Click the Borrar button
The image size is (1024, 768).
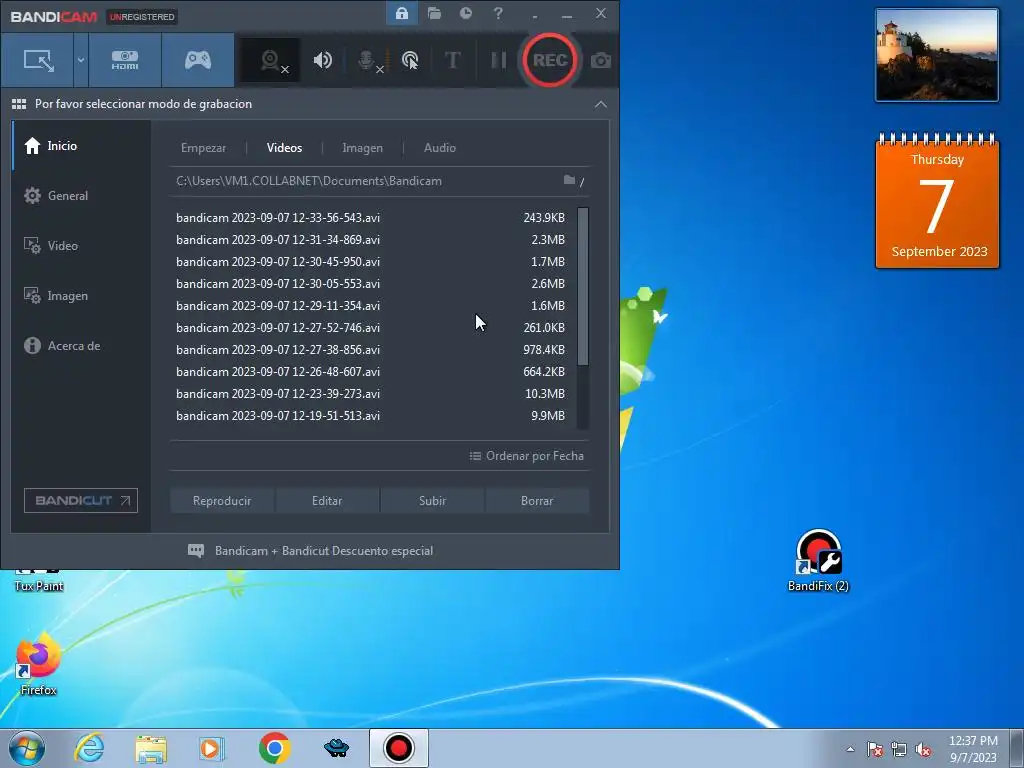[537, 501]
